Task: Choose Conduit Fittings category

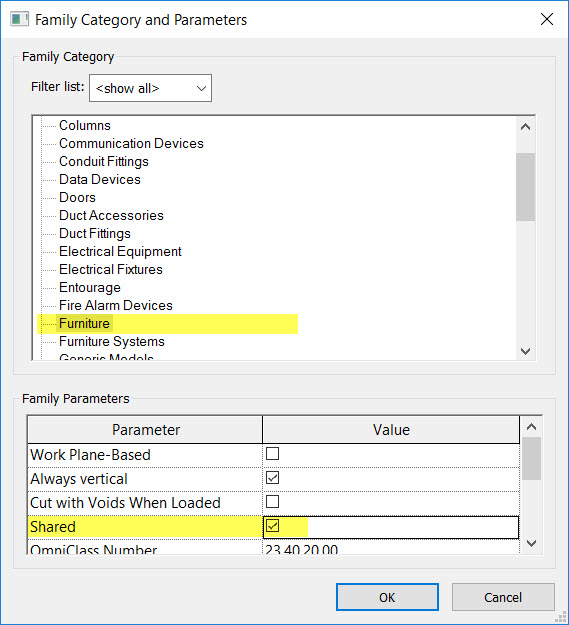Action: click(x=104, y=161)
